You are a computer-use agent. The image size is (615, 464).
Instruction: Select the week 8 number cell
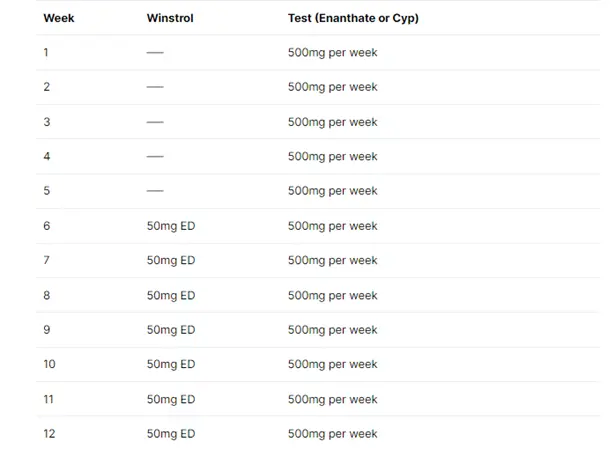pos(47,295)
